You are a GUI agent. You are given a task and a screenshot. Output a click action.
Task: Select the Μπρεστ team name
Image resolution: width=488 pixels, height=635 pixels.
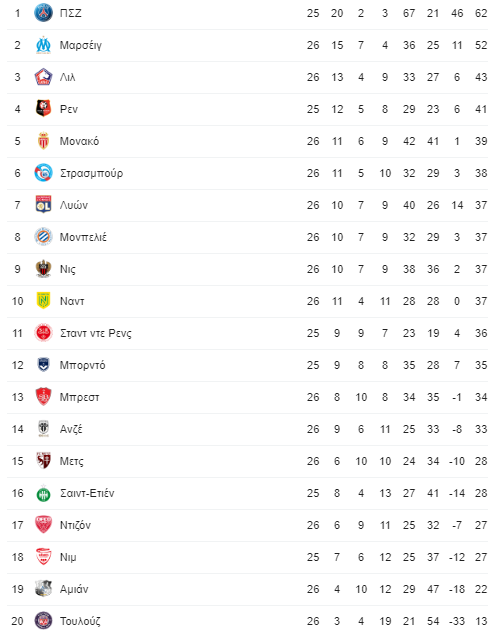tap(79, 397)
